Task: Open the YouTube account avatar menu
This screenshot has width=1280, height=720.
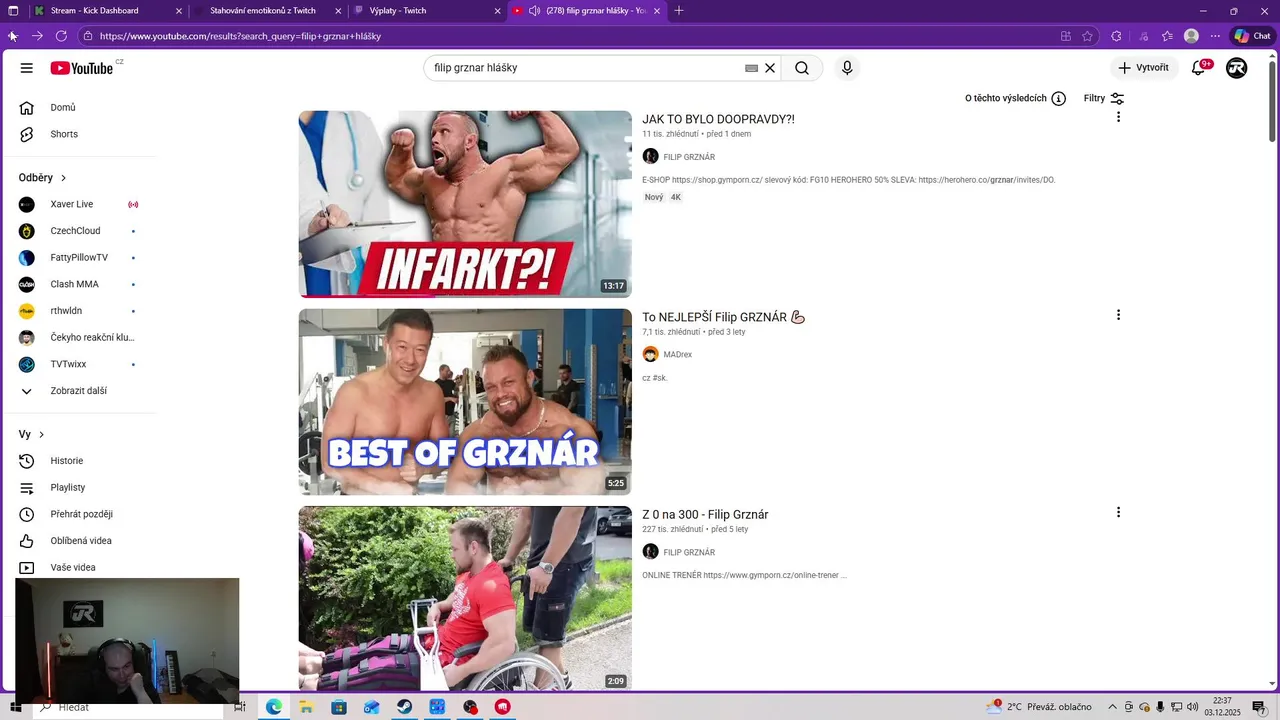Action: [1237, 68]
